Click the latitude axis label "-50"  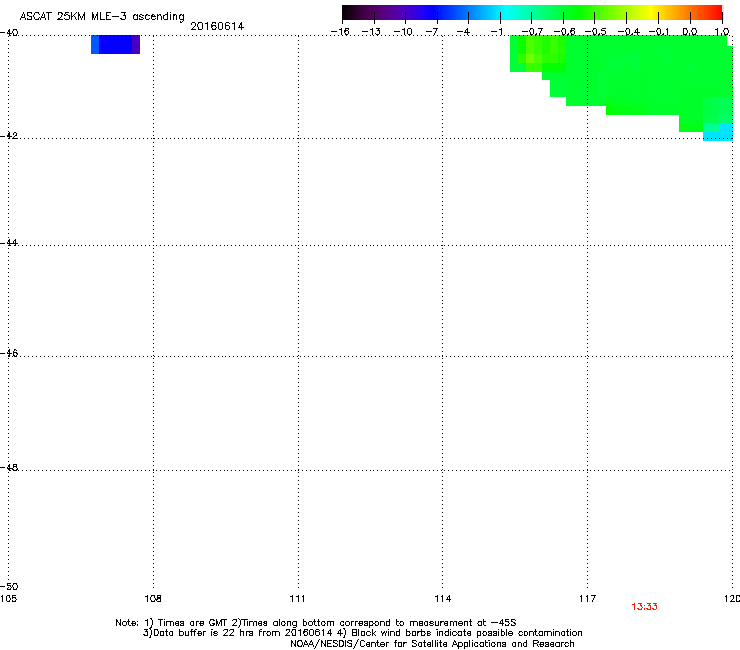pyautogui.click(x=9, y=587)
